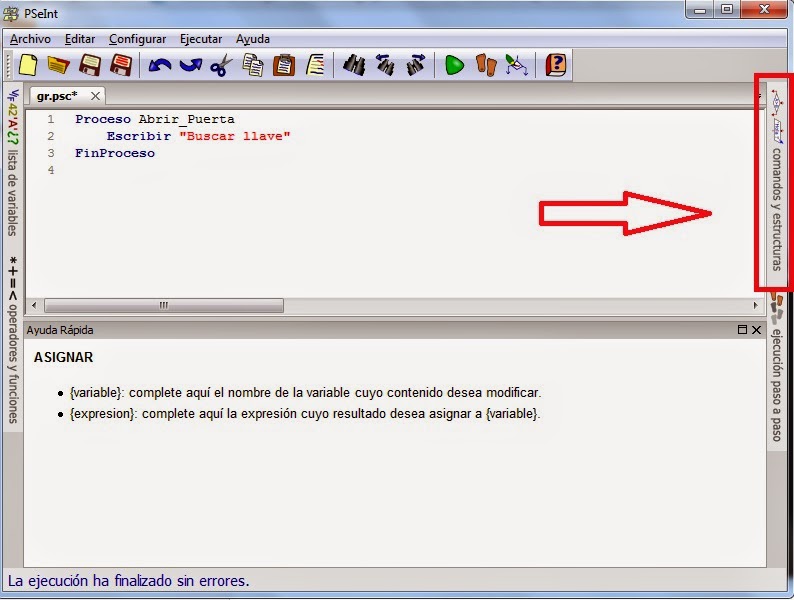Start step-by-step execution with the footprints icon
794x600 pixels.
[486, 66]
